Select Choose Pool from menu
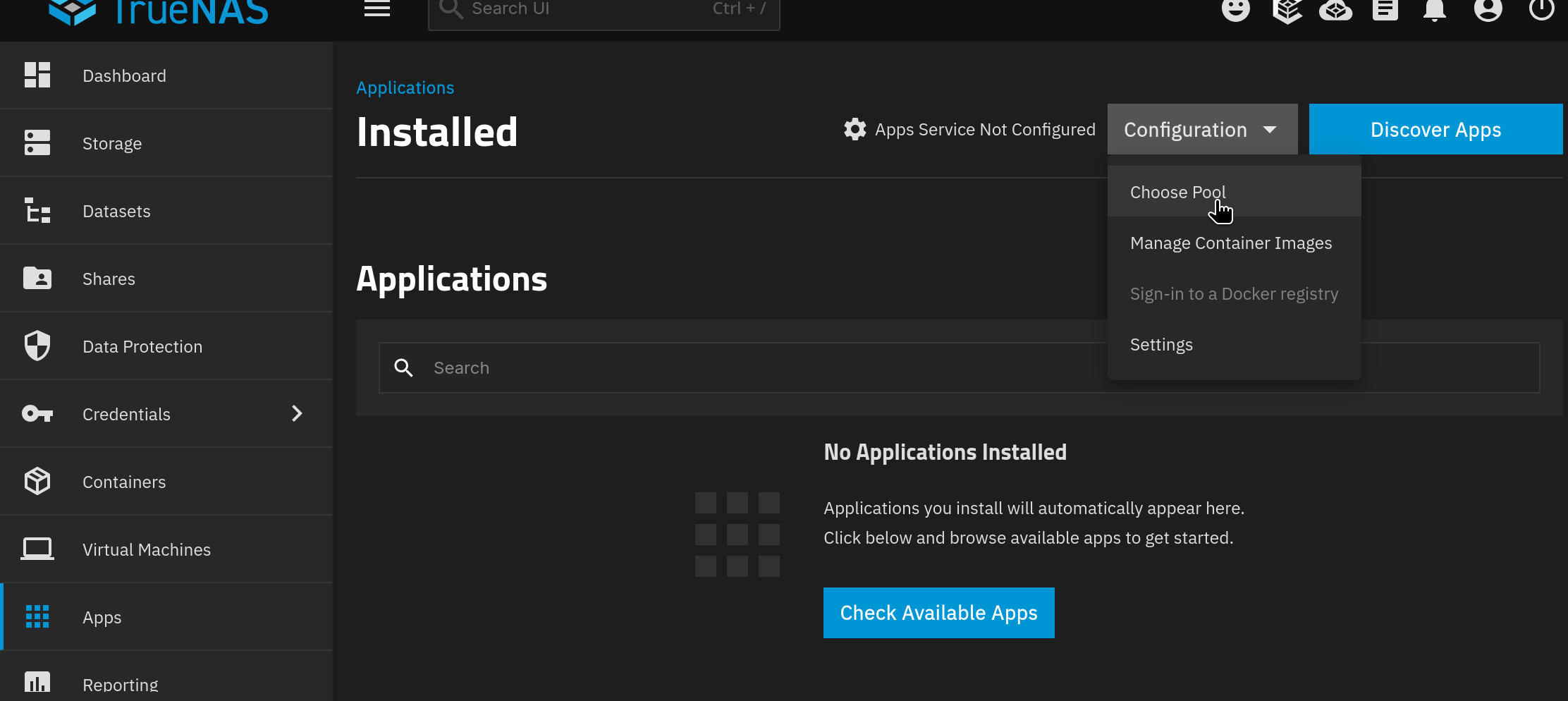1568x701 pixels. [x=1235, y=192]
